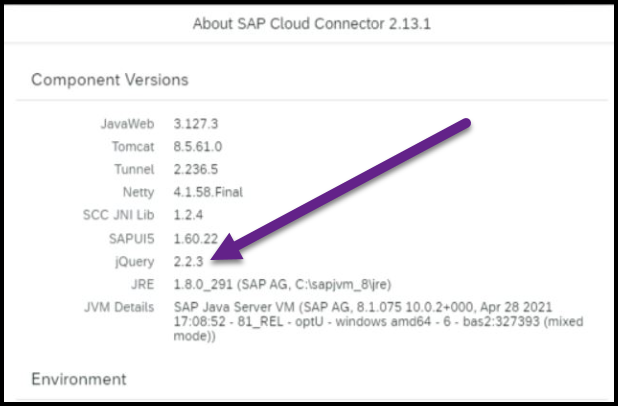Click the SCC JNI Lib value 1.2.4
The image size is (618, 406).
click(188, 215)
